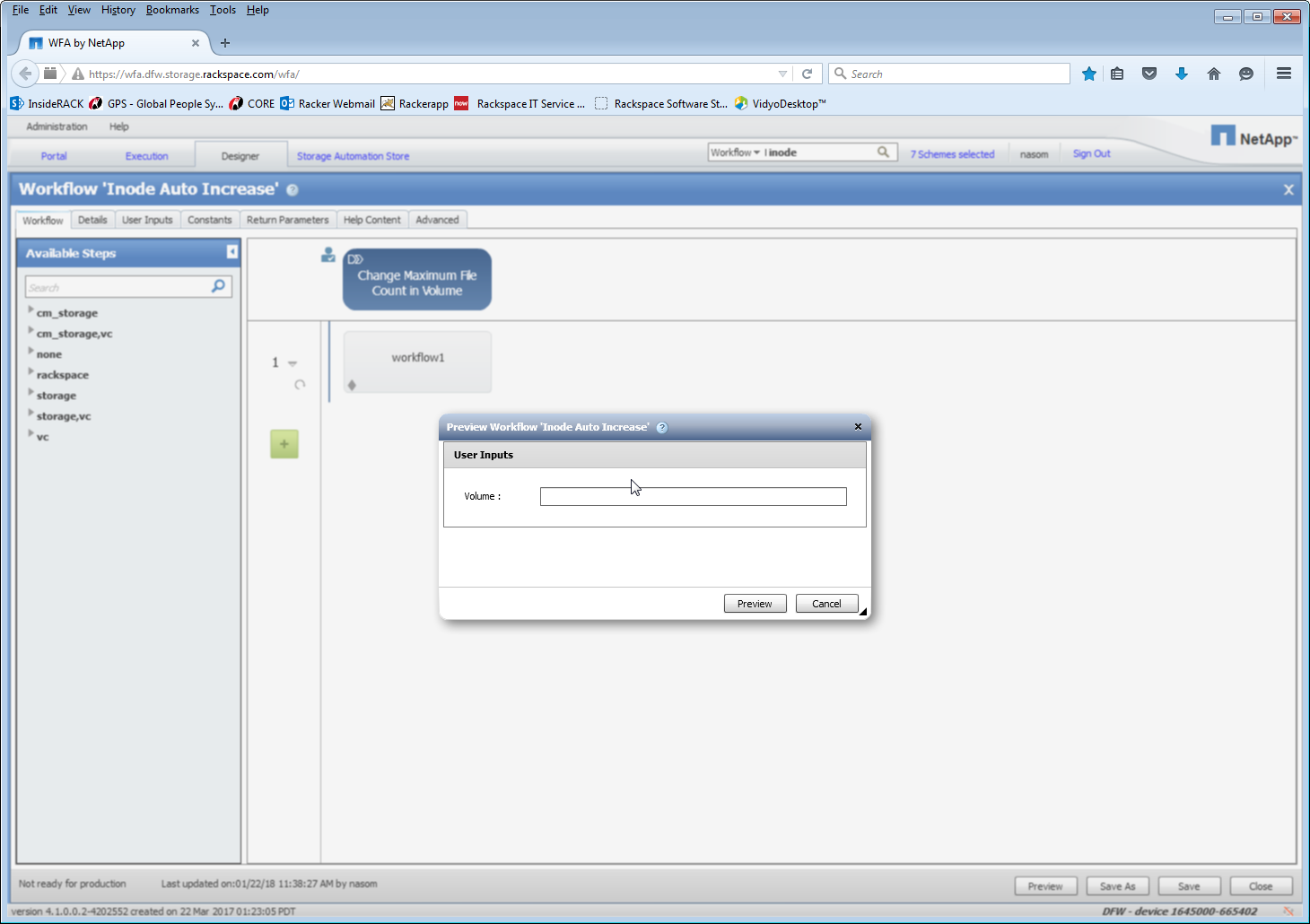Screen dimensions: 1310x924
Task: Open help icon beside workflow title
Action: pyautogui.click(x=293, y=190)
